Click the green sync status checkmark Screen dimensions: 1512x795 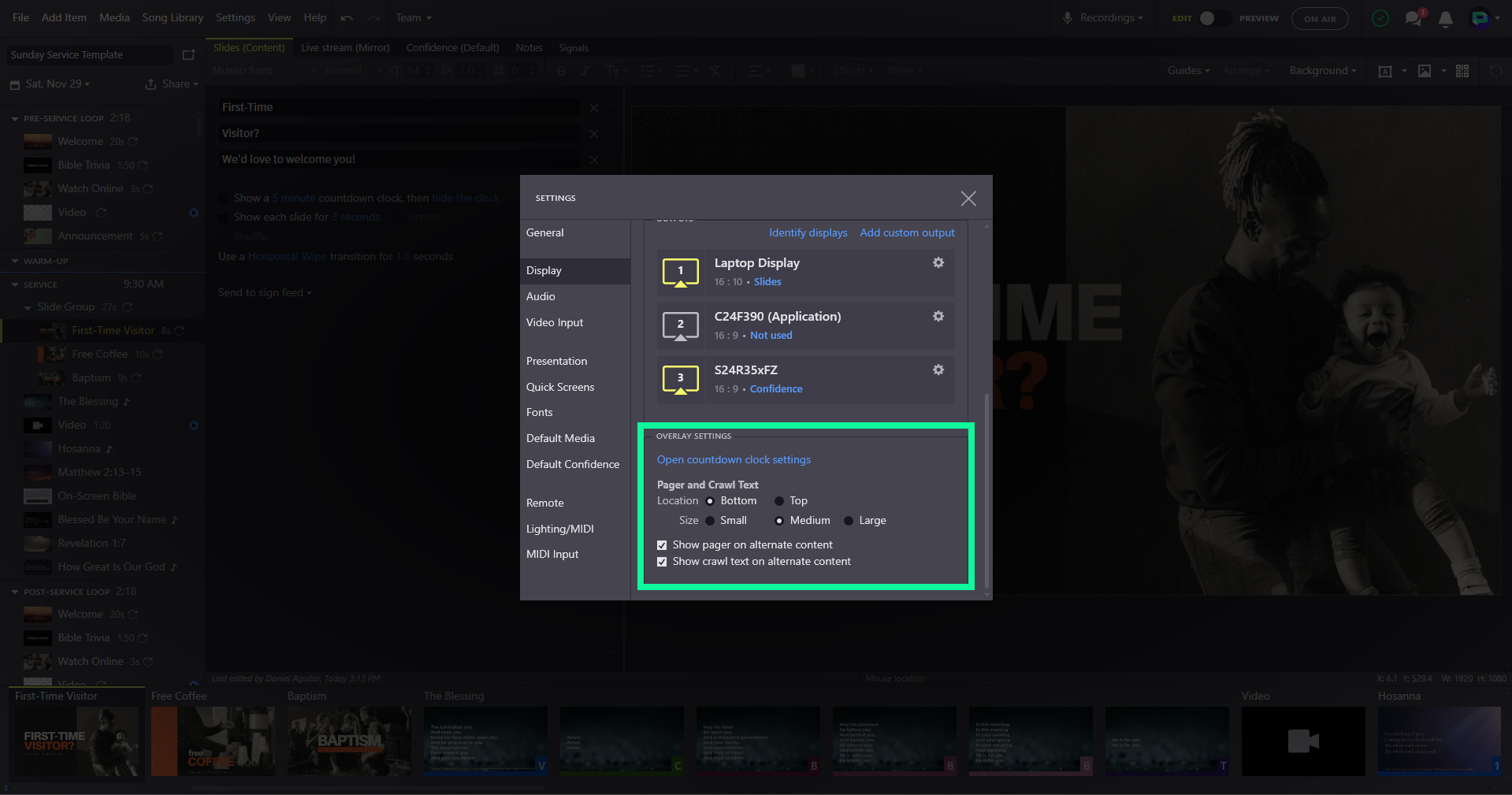1380,18
